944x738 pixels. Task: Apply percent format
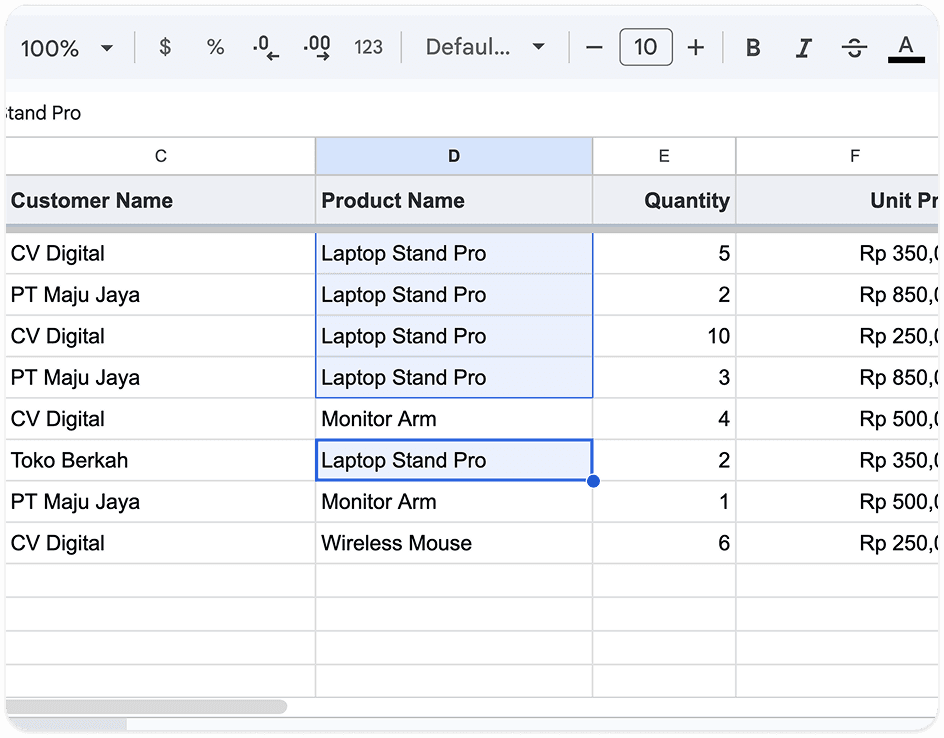coord(216,47)
